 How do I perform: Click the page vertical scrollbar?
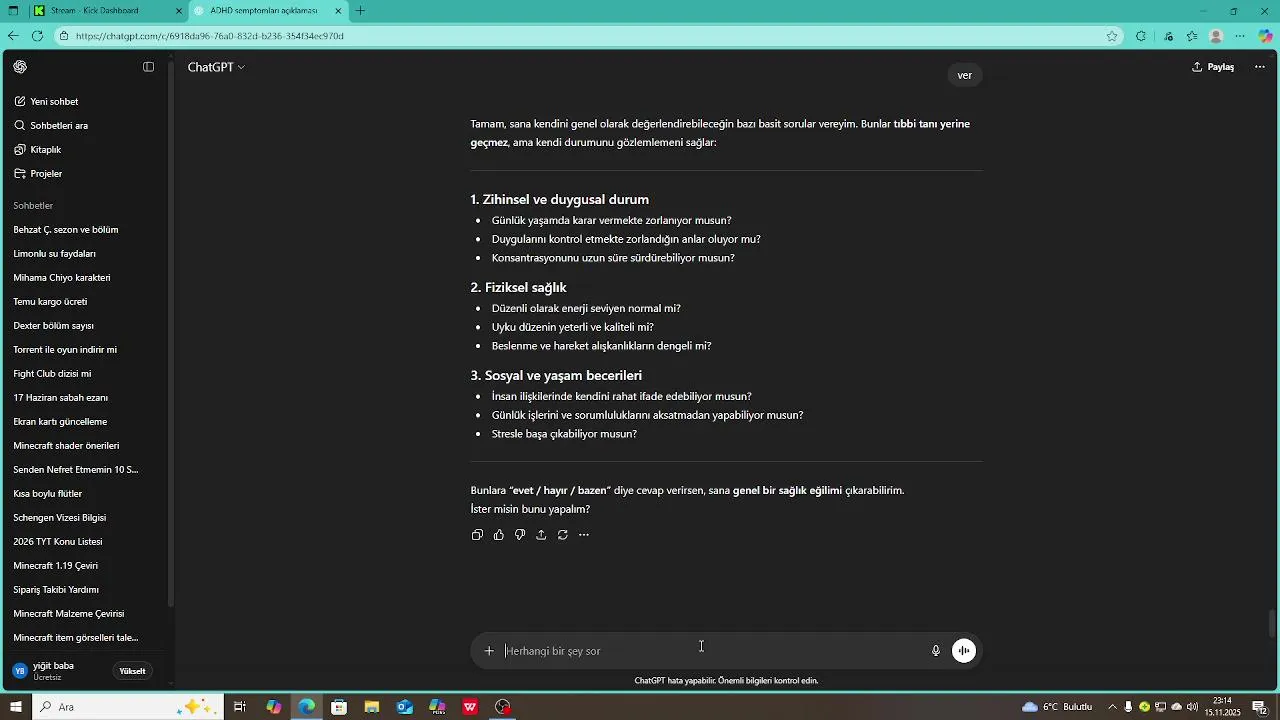tap(1273, 622)
